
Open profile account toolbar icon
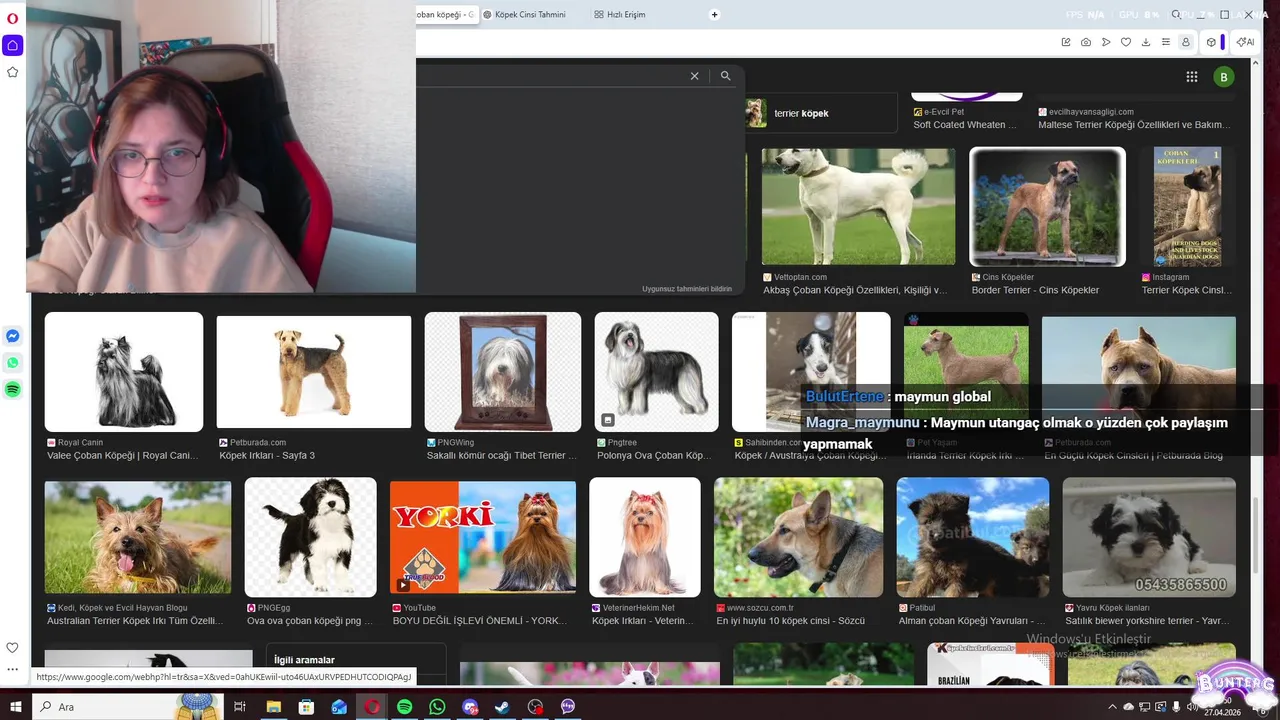tap(1186, 42)
